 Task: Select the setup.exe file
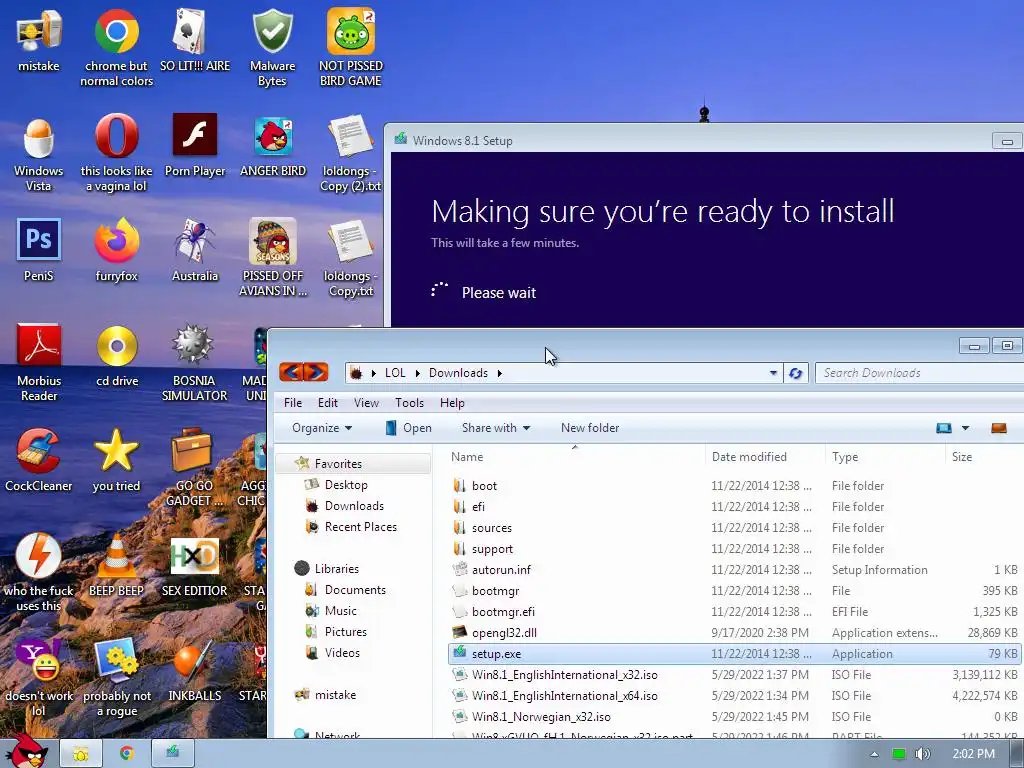pyautogui.click(x=735, y=654)
